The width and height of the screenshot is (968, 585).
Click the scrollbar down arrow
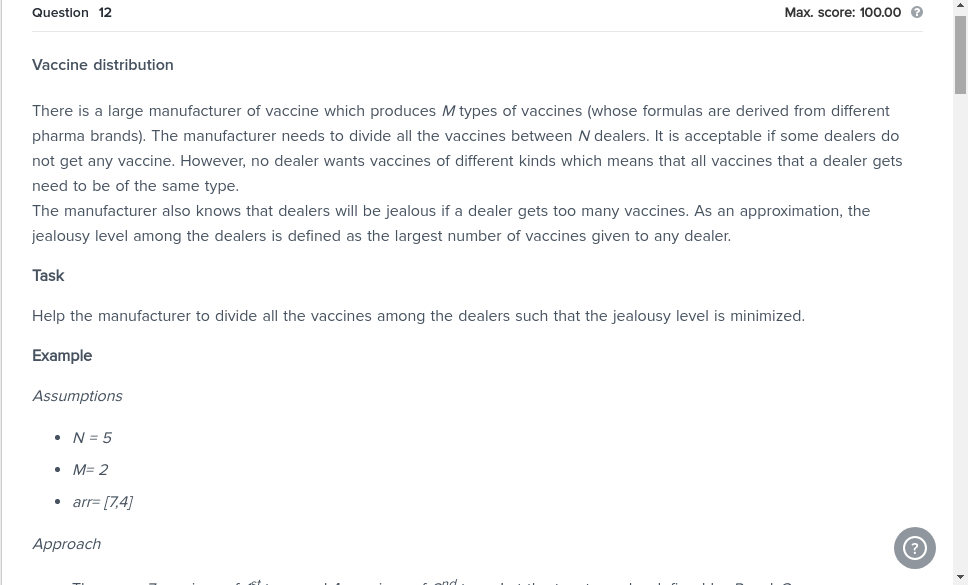(x=960, y=578)
